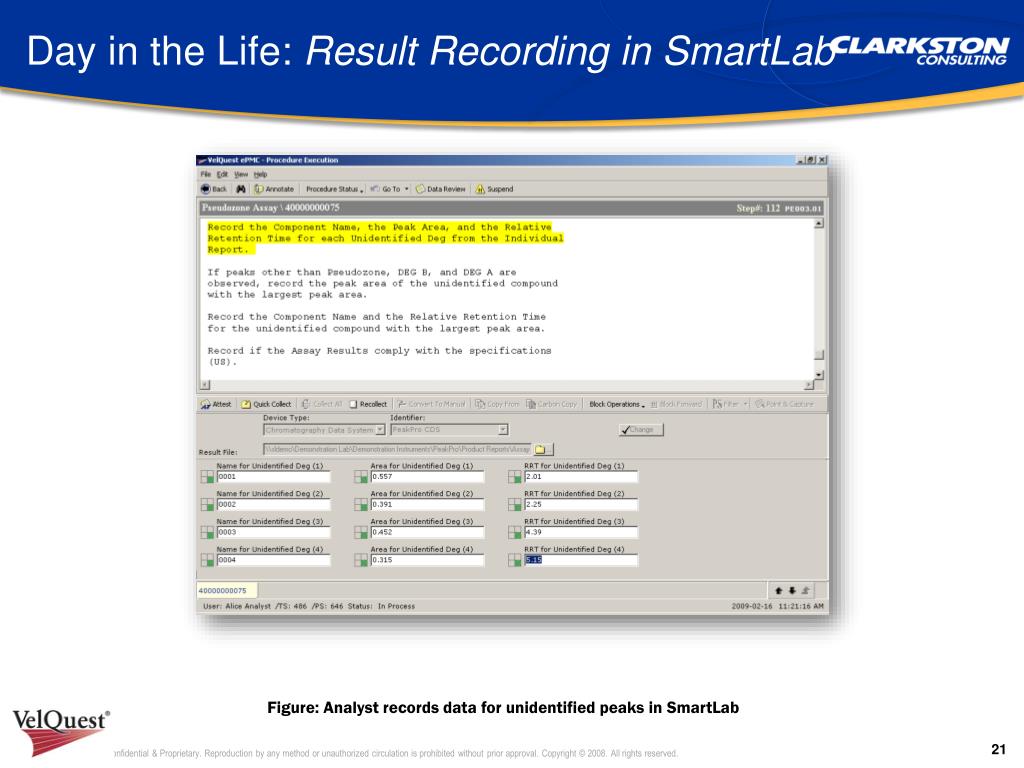Open the Filter dropdown in lower toolbar
This screenshot has height=768, width=1024.
point(729,404)
